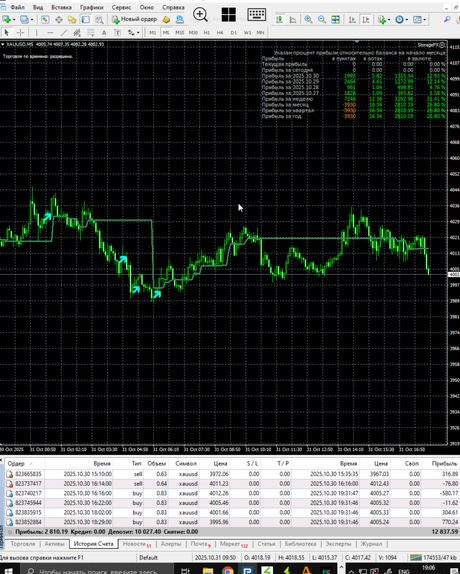Switch chart to H1 timeframe
This screenshot has width=460, height=574.
(207, 33)
